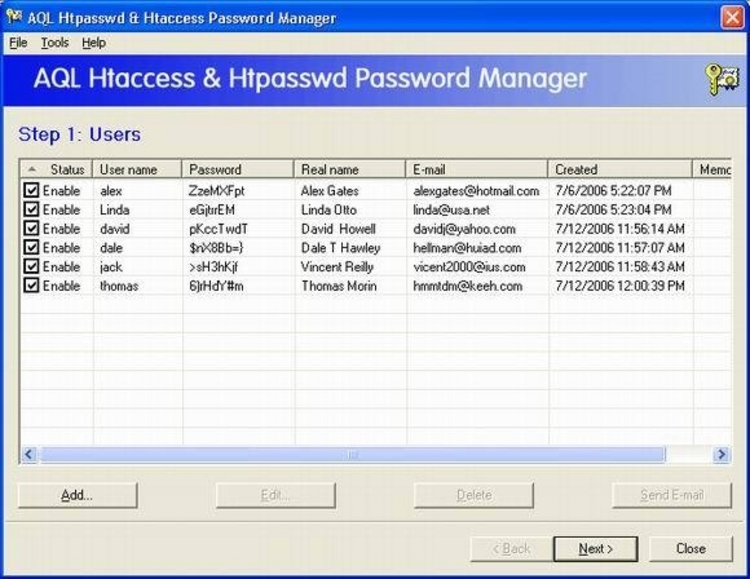Image resolution: width=750 pixels, height=579 pixels.
Task: Click the Close button at the bottom
Action: pos(690,549)
